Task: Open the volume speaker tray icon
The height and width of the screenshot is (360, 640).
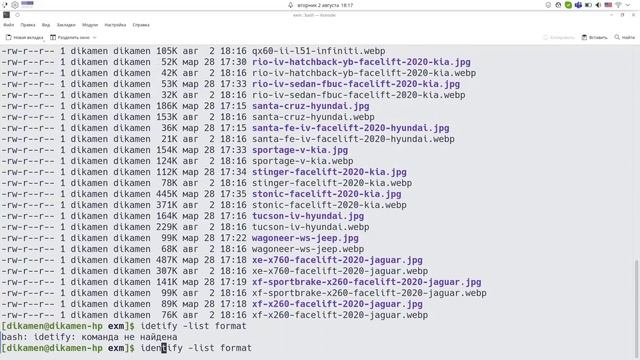Action: click(598, 5)
